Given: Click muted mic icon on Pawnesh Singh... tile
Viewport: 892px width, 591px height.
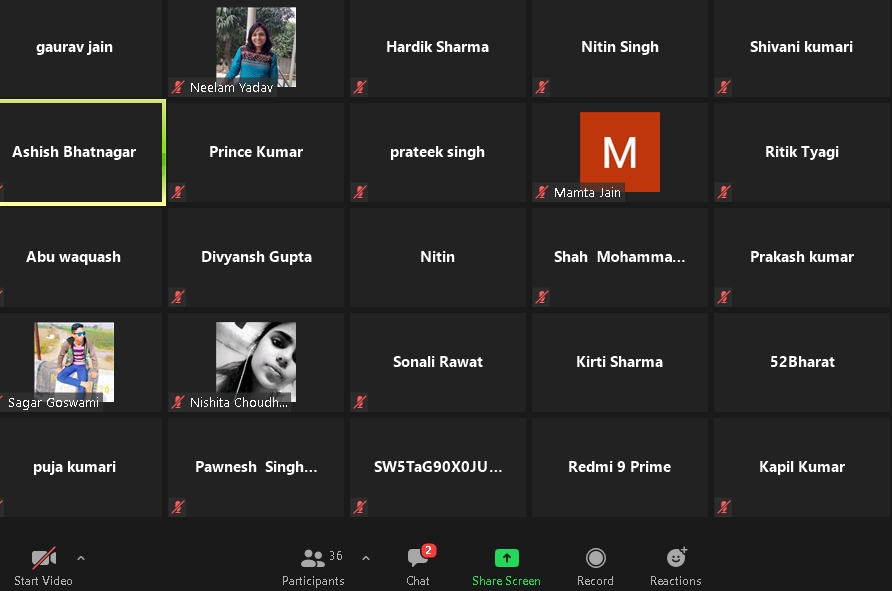Looking at the screenshot, I should [178, 507].
